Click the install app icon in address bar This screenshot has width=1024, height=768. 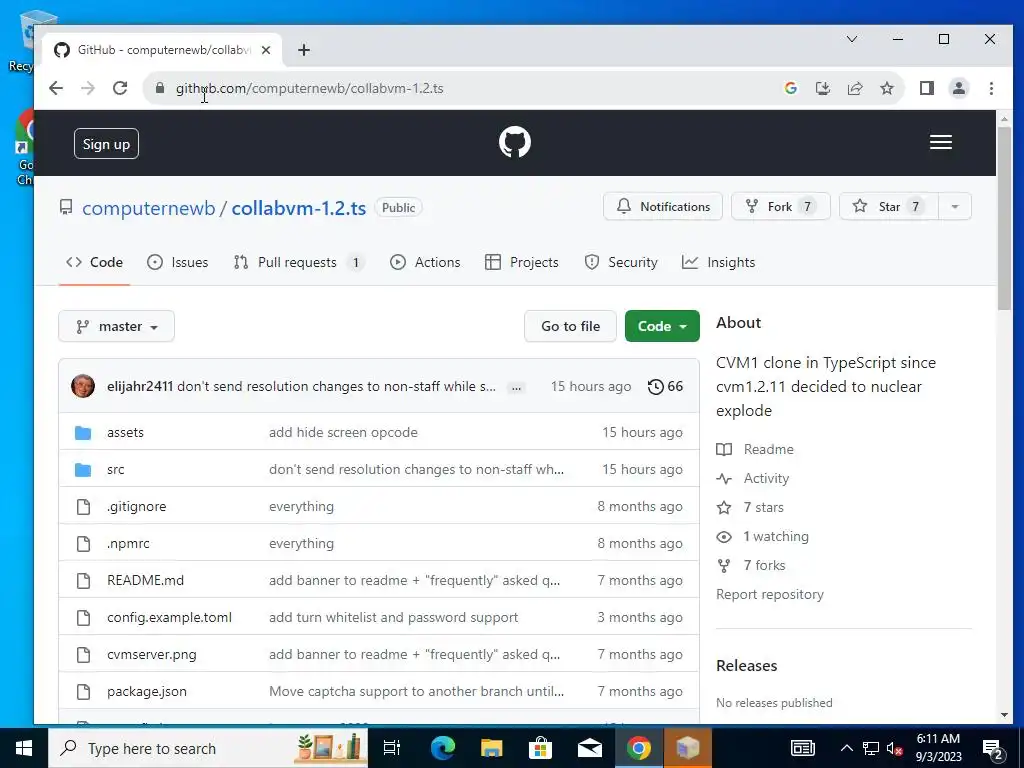pos(823,88)
